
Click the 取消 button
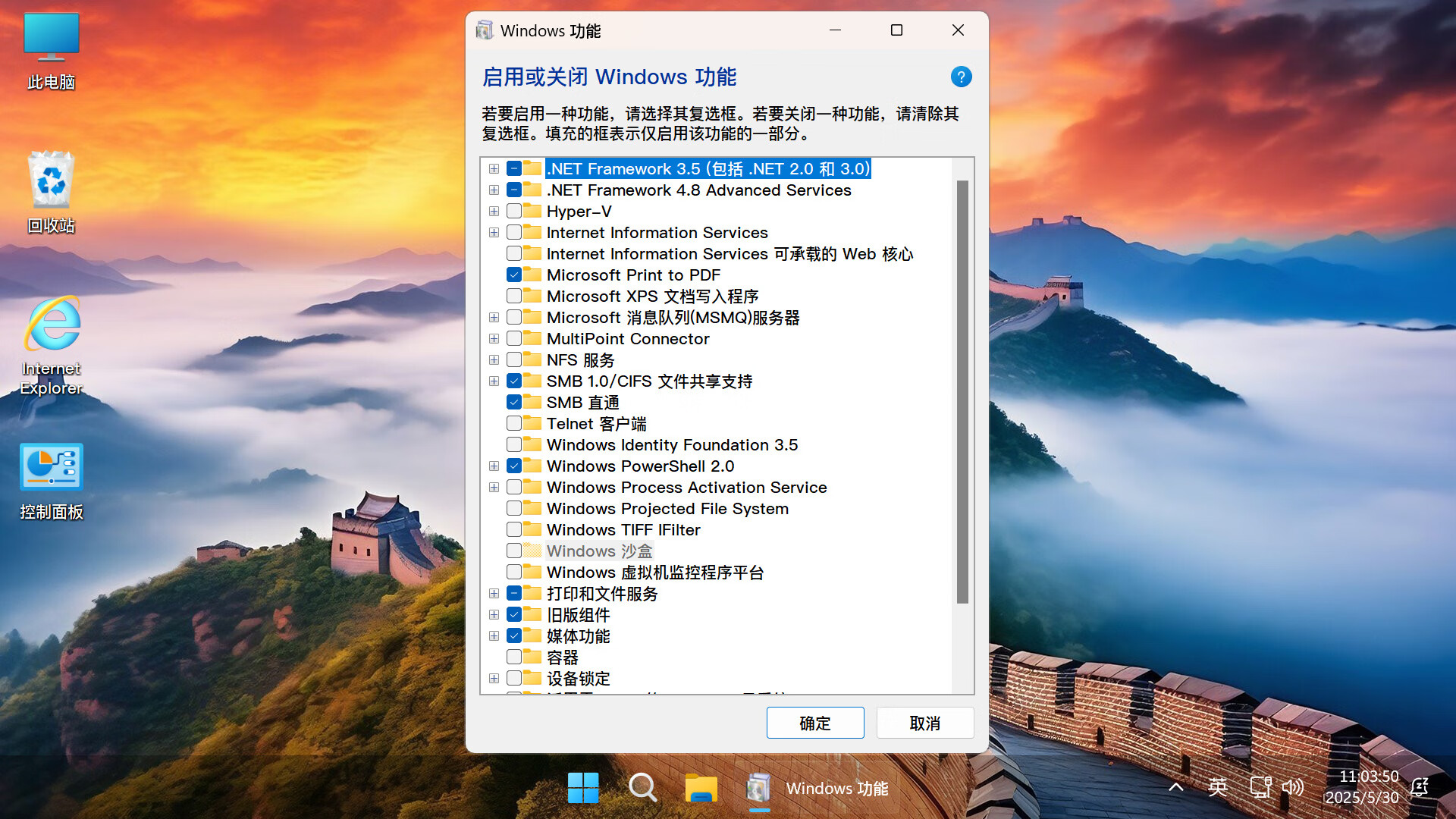click(x=924, y=723)
